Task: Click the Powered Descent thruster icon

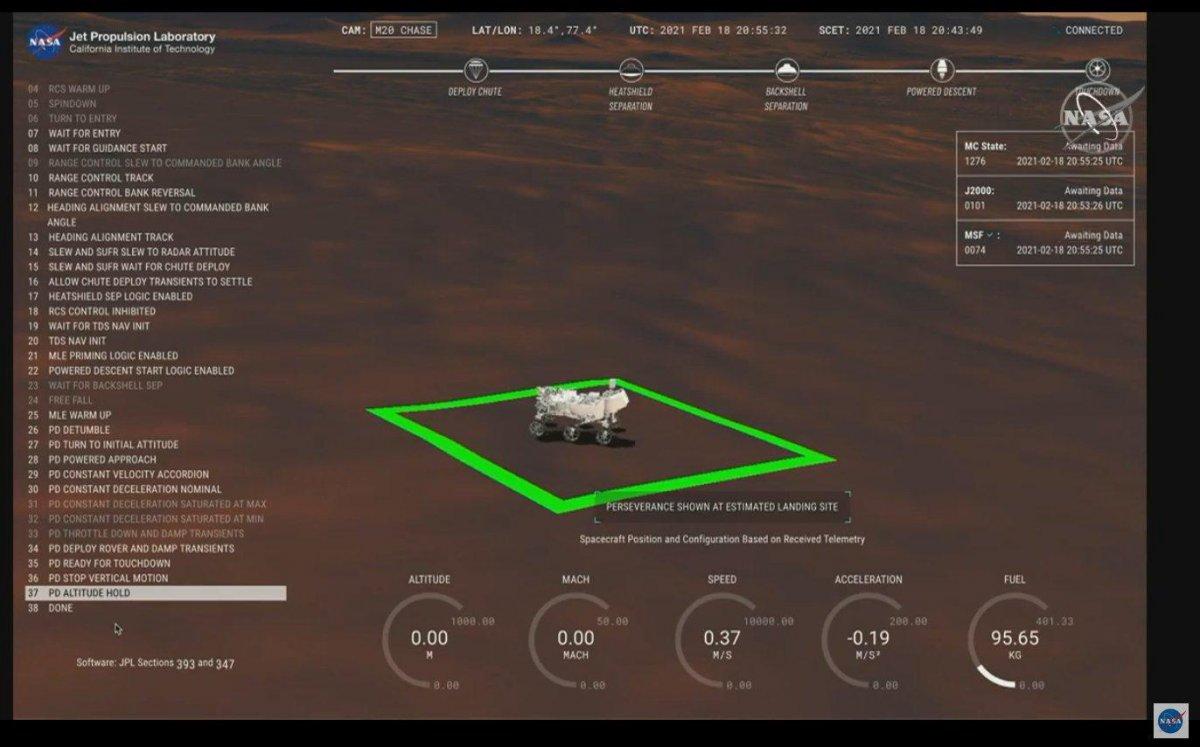Action: (x=940, y=71)
